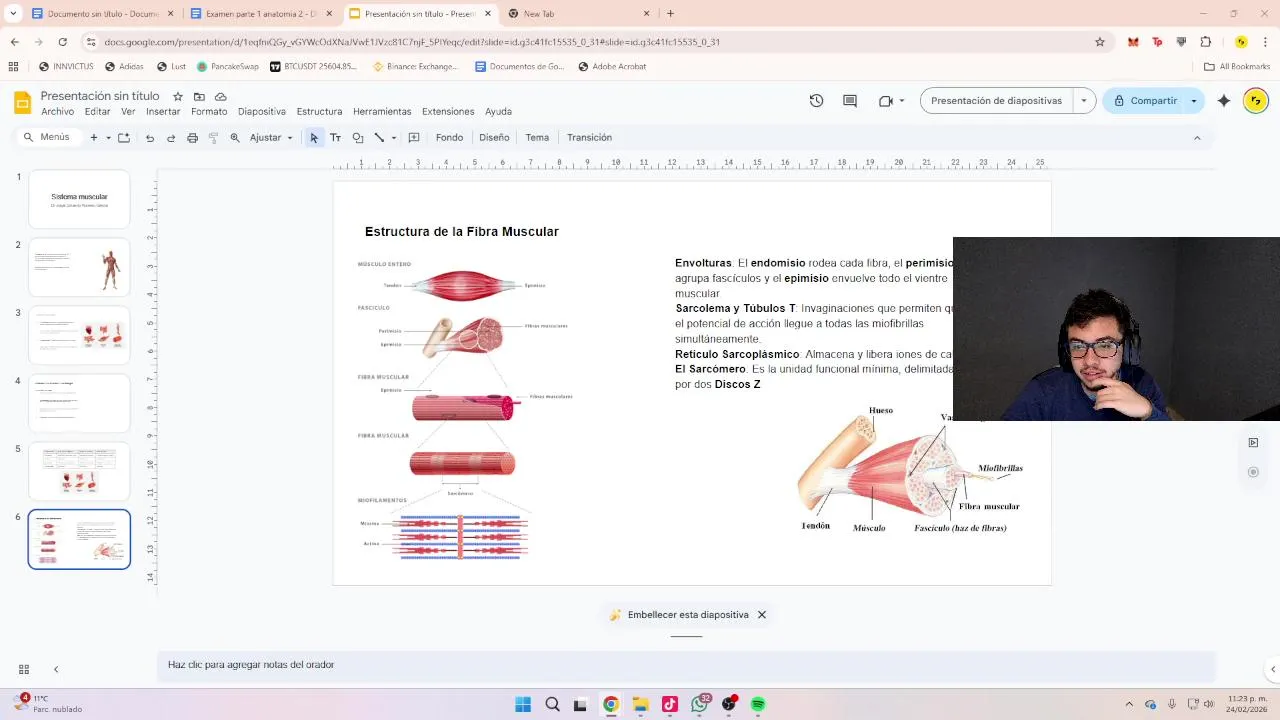Check the cloud document status icon
This screenshot has height=720, width=1280.
[x=220, y=97]
